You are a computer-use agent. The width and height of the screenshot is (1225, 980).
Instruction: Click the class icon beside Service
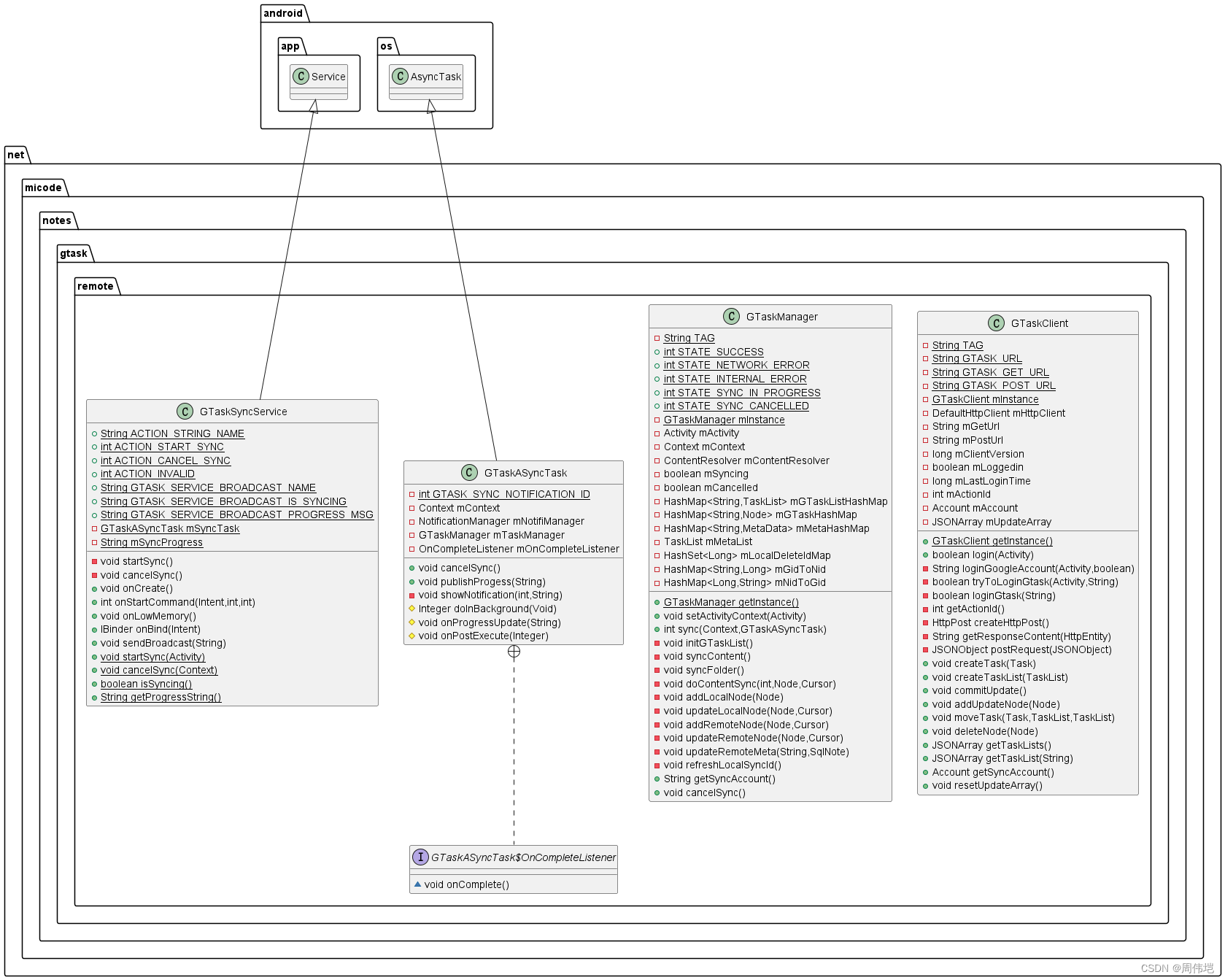coord(301,76)
